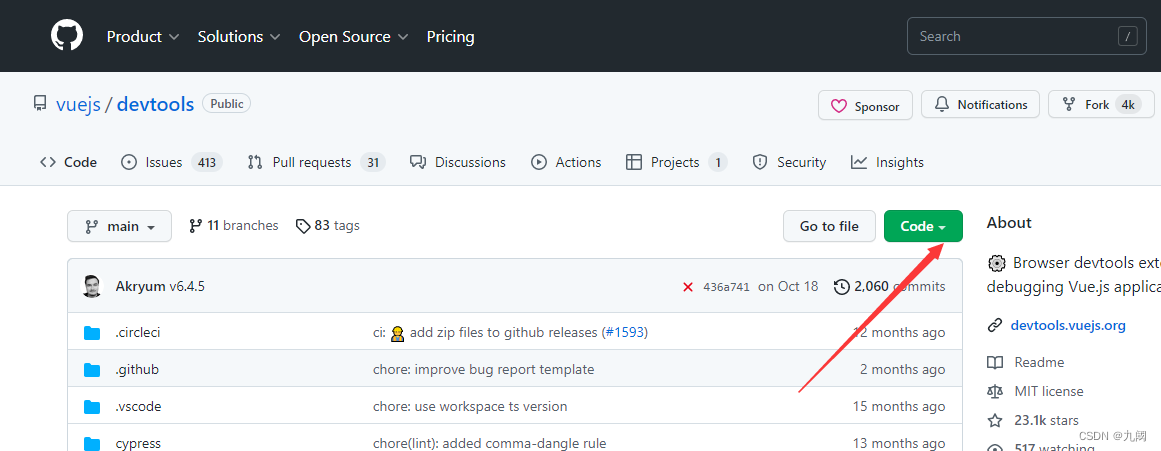This screenshot has width=1161, height=451.
Task: Open the Pricing page
Action: [450, 36]
